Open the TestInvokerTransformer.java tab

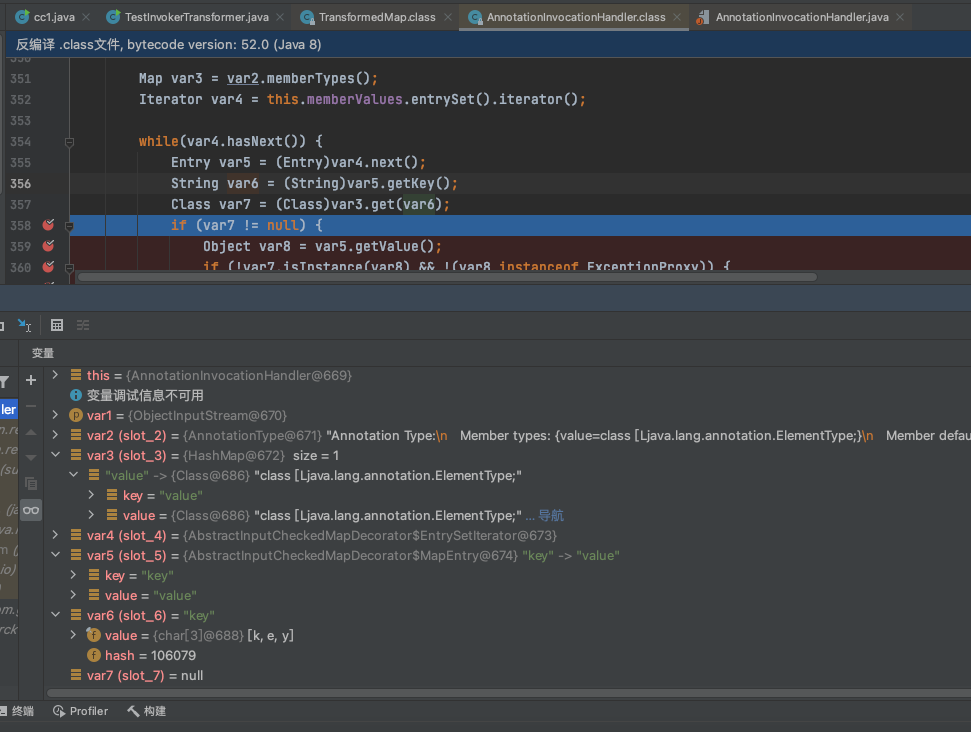pos(196,17)
